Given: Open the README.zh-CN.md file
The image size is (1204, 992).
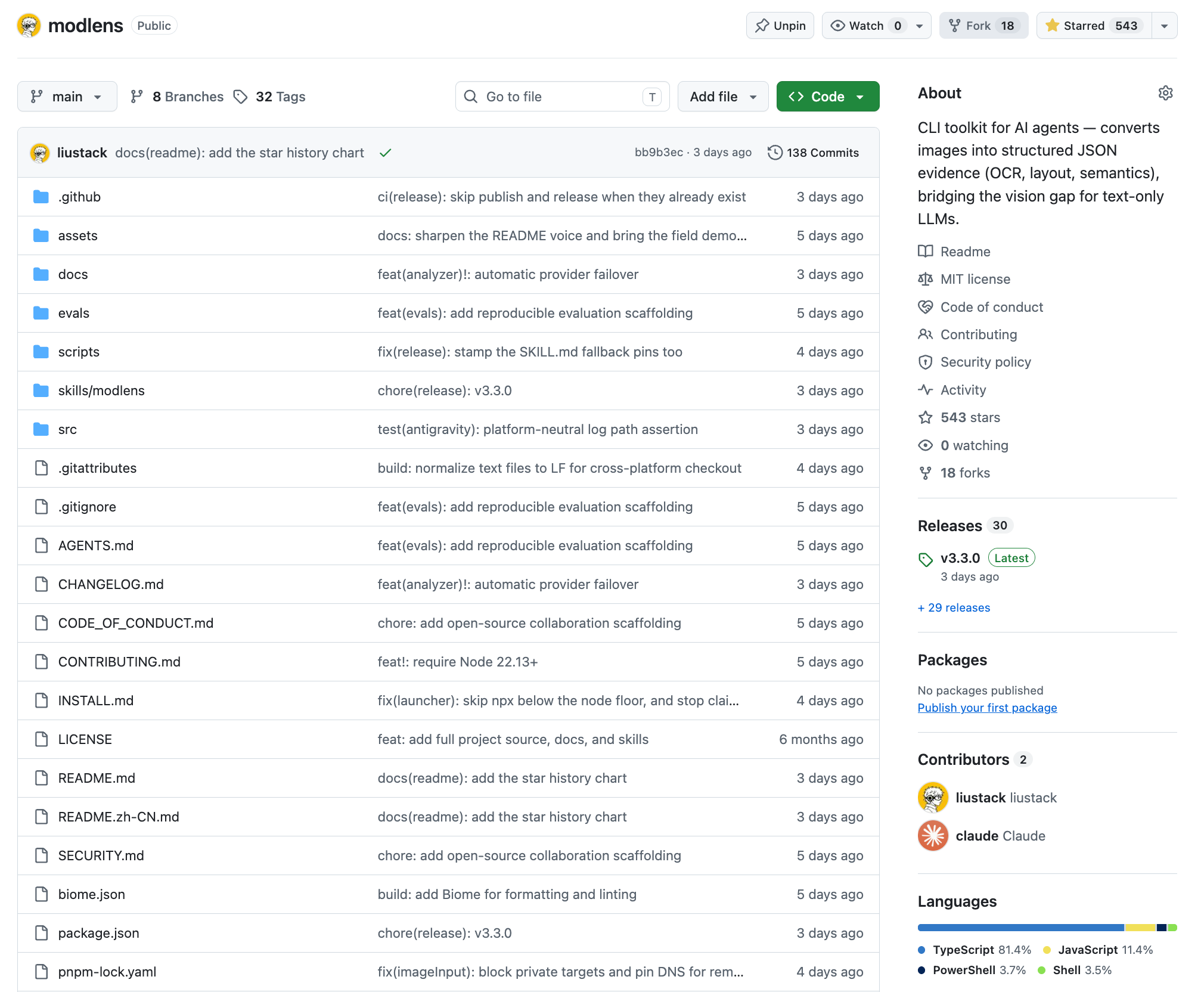Looking at the screenshot, I should tap(119, 817).
